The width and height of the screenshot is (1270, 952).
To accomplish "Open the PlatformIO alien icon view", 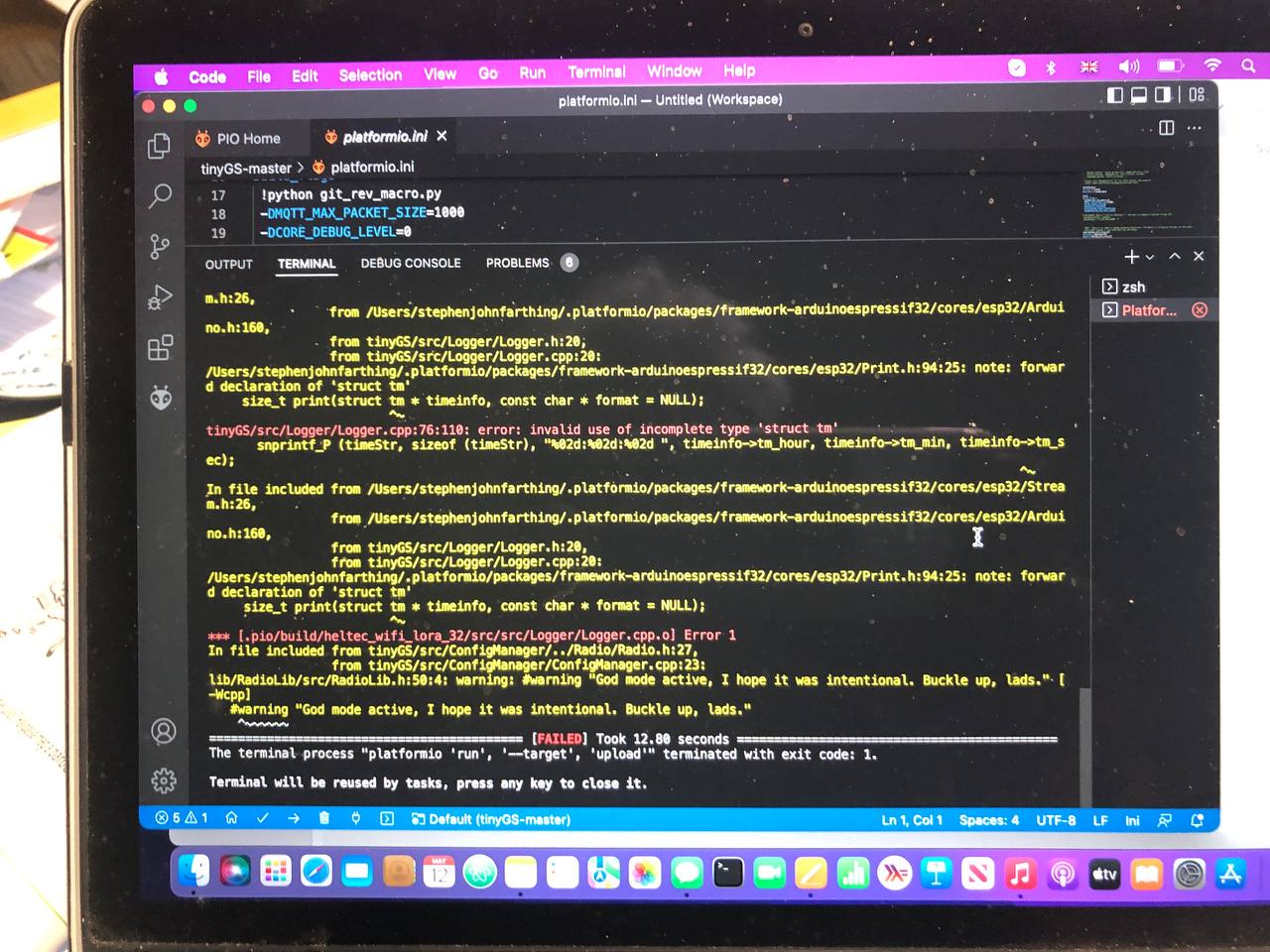I will pos(161,399).
